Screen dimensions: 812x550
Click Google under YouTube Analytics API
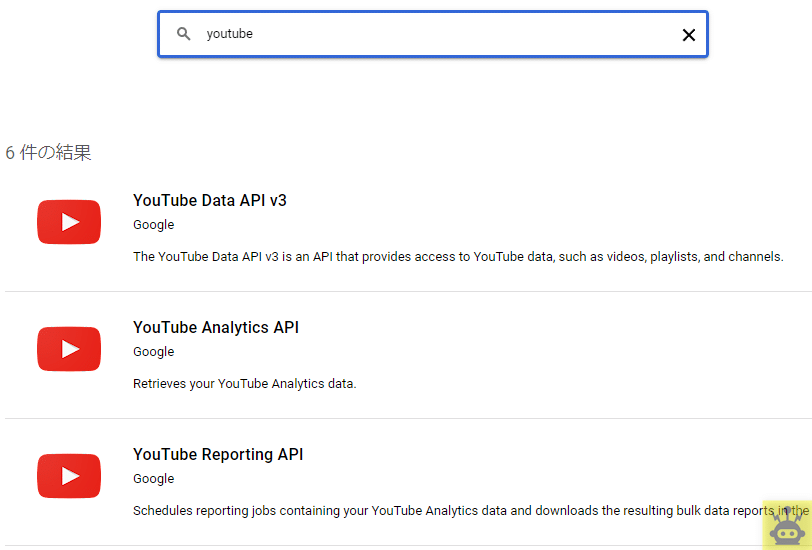(154, 352)
